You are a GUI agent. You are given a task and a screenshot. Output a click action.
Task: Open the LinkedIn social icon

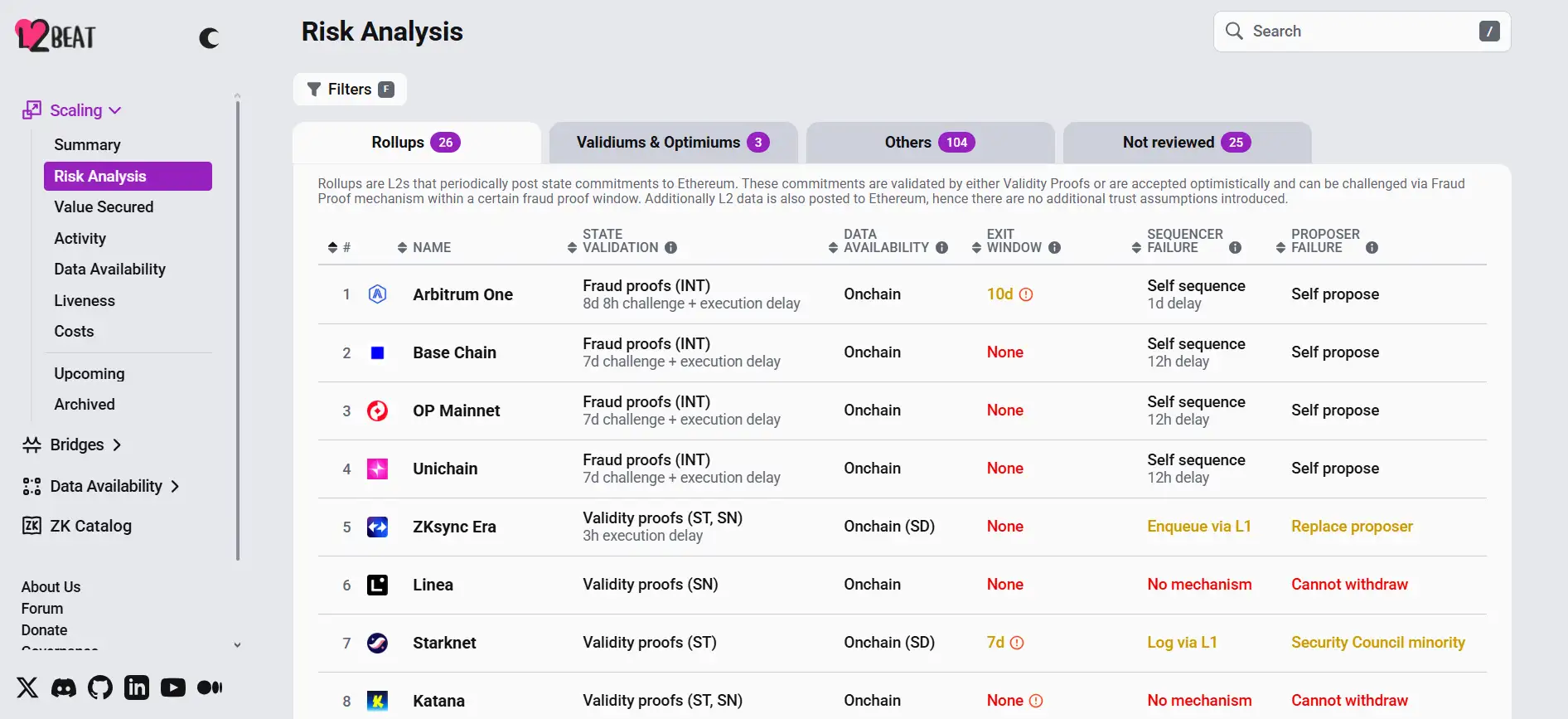[137, 687]
